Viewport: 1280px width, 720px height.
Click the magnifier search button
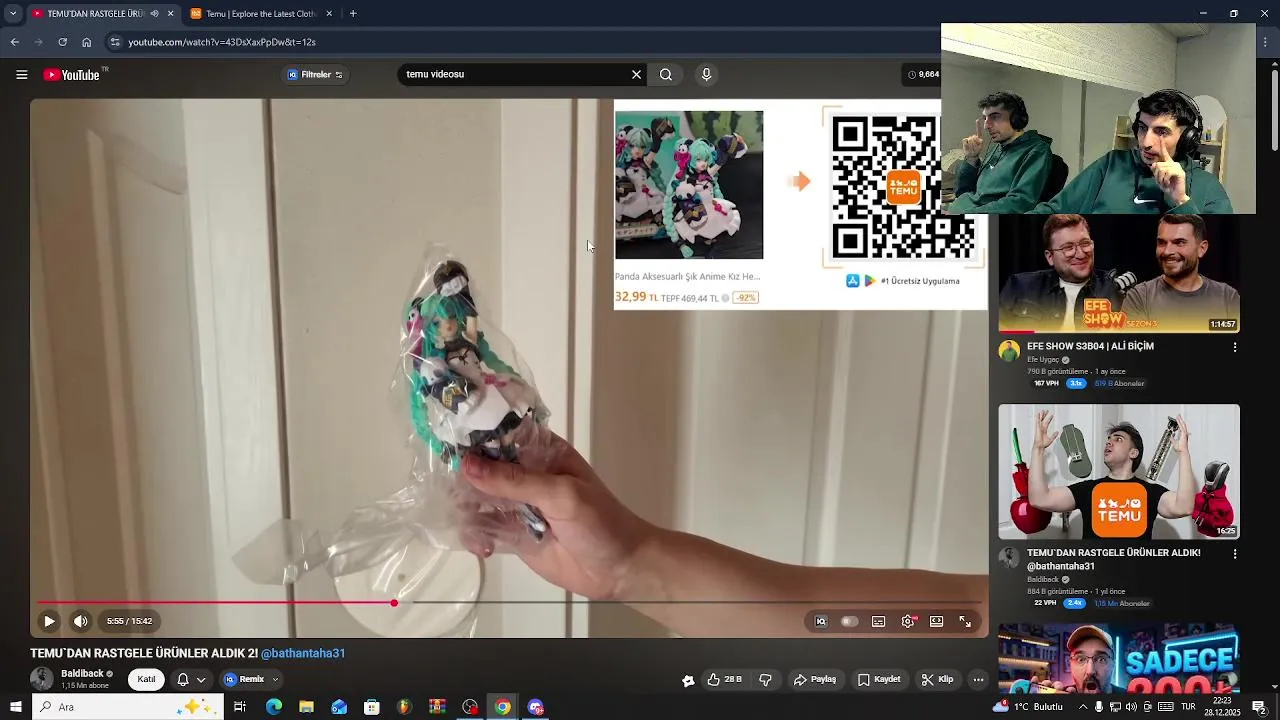[666, 74]
